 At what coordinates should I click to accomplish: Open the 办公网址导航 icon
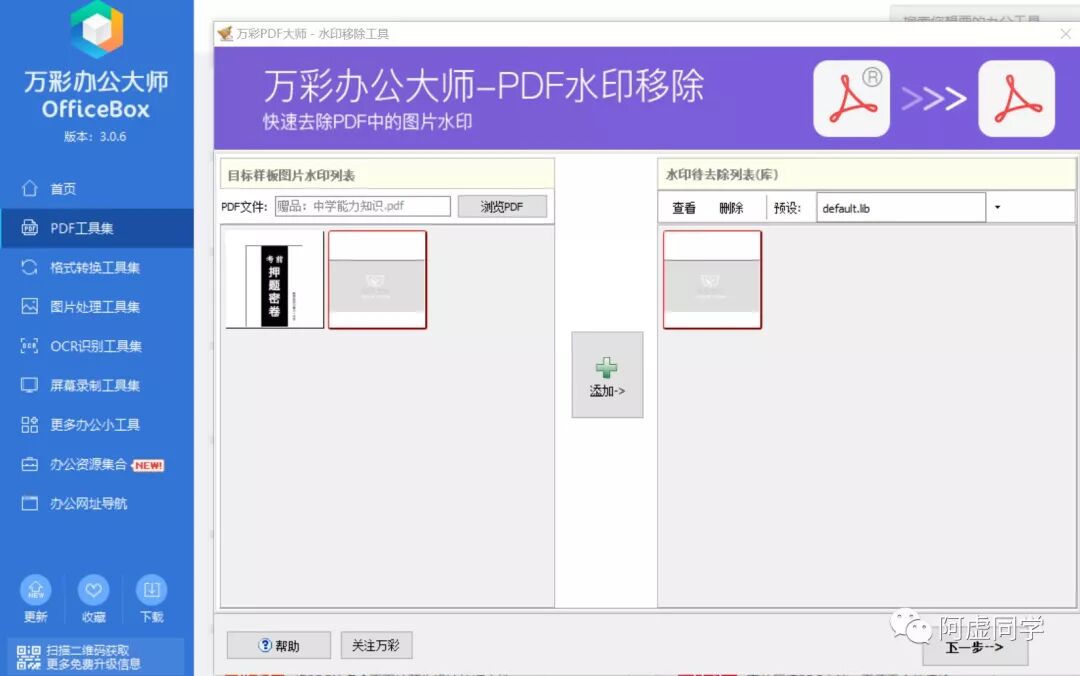[x=30, y=503]
